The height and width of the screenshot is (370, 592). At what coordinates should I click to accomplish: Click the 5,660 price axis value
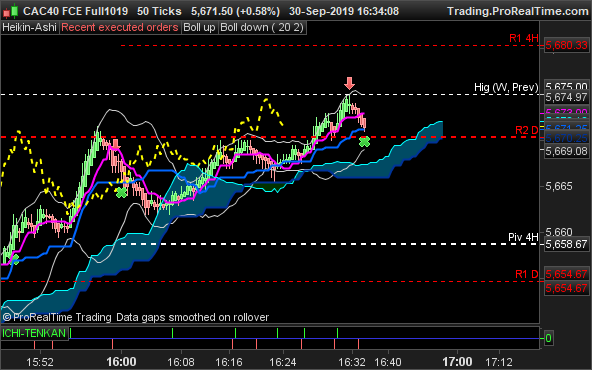[x=559, y=232]
